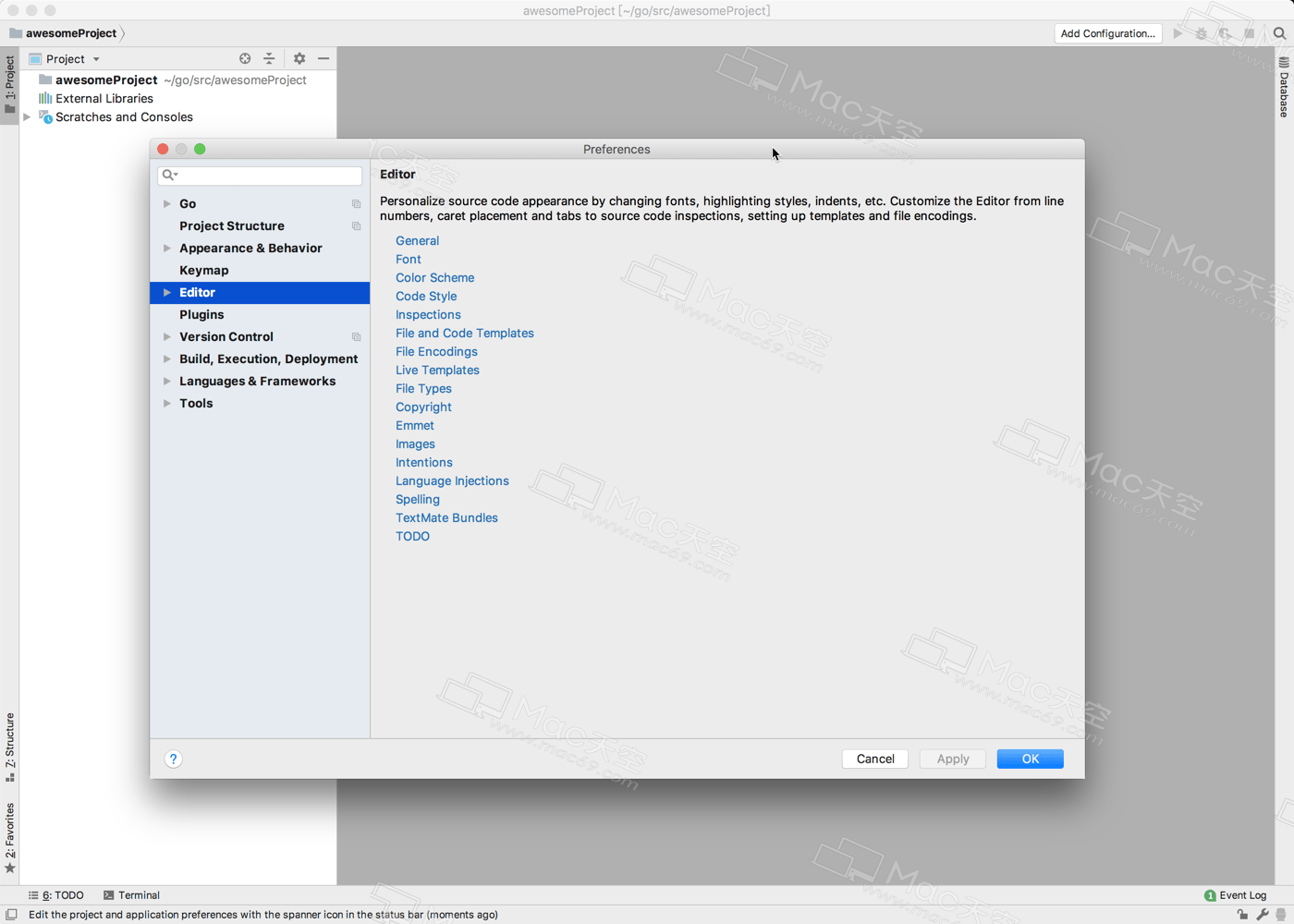Open the Database side tab
The image size is (1294, 924).
click(1284, 88)
